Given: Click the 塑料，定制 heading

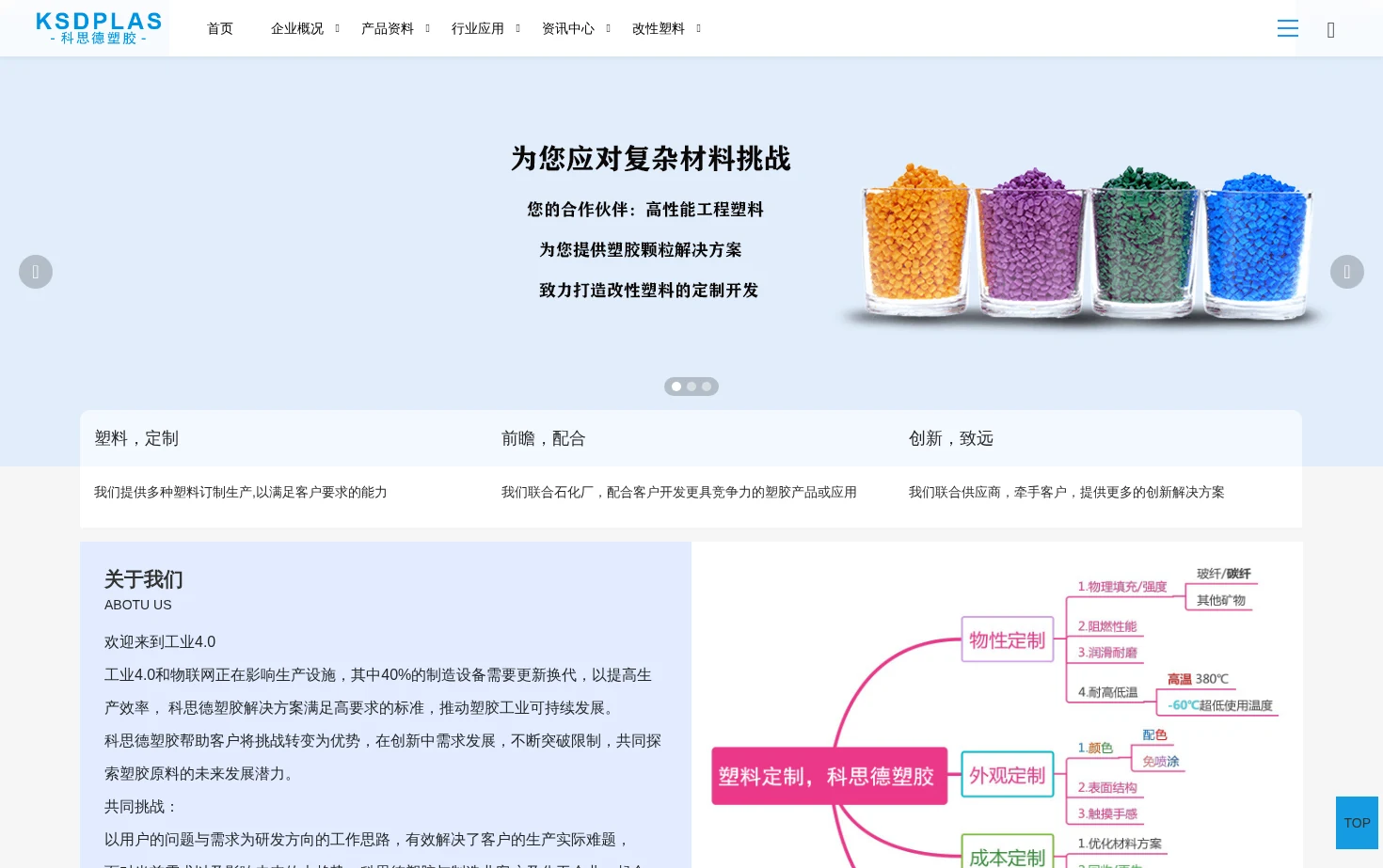Looking at the screenshot, I should tap(136, 438).
